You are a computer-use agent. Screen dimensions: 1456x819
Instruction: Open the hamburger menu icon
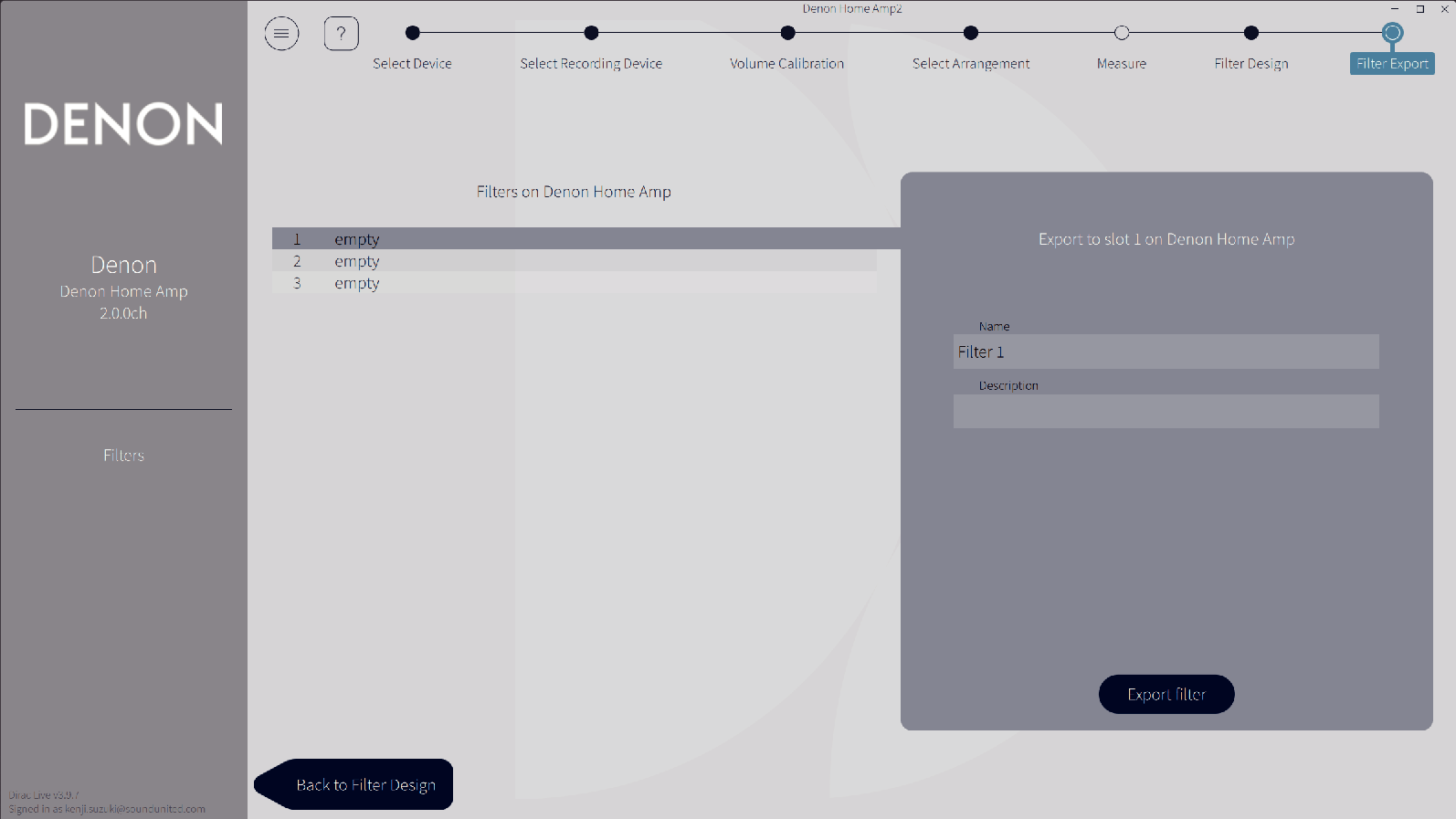281,34
